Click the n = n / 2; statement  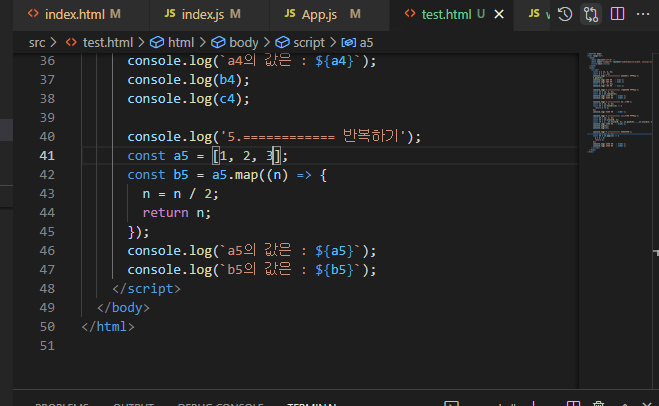181,194
